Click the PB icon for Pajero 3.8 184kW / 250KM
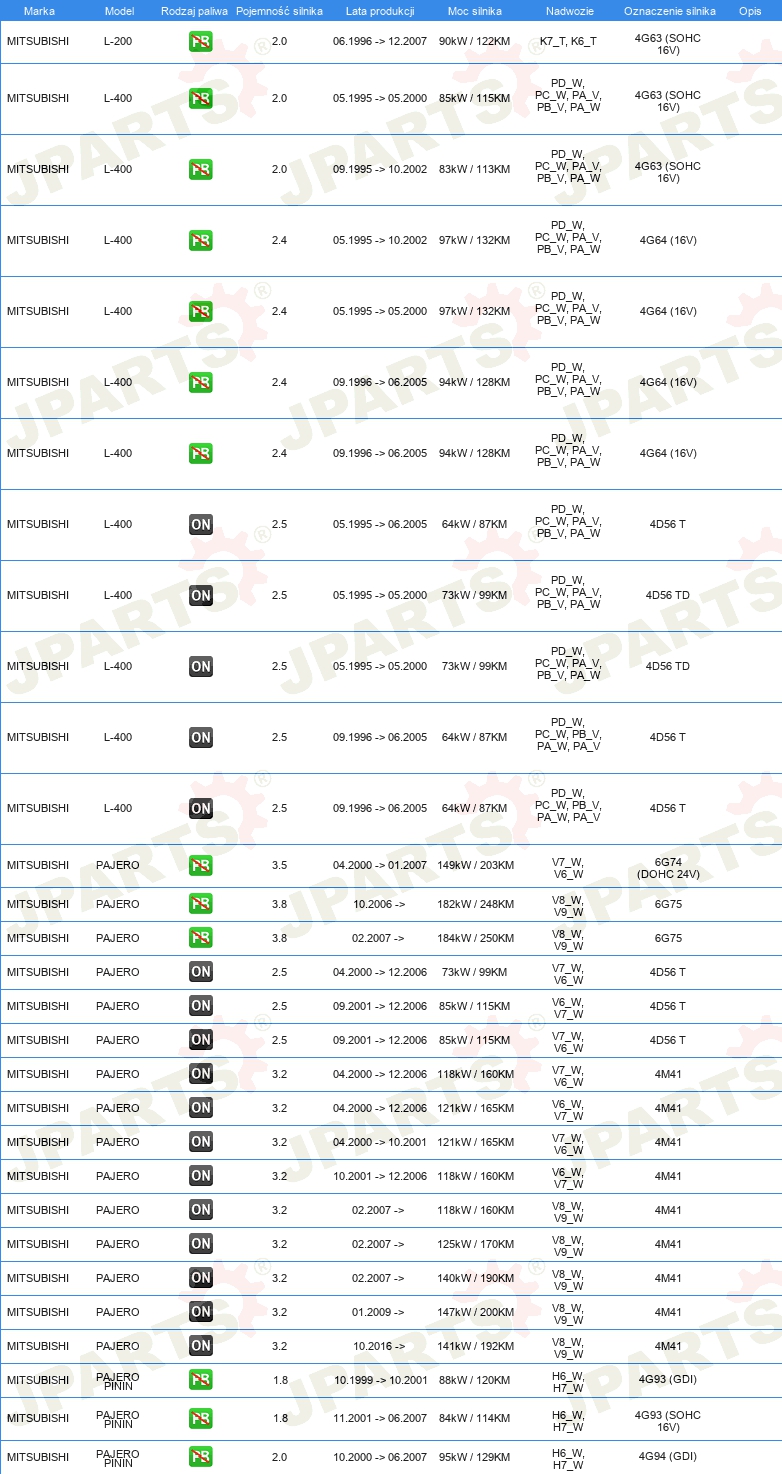This screenshot has width=782, height=1474. coord(201,938)
